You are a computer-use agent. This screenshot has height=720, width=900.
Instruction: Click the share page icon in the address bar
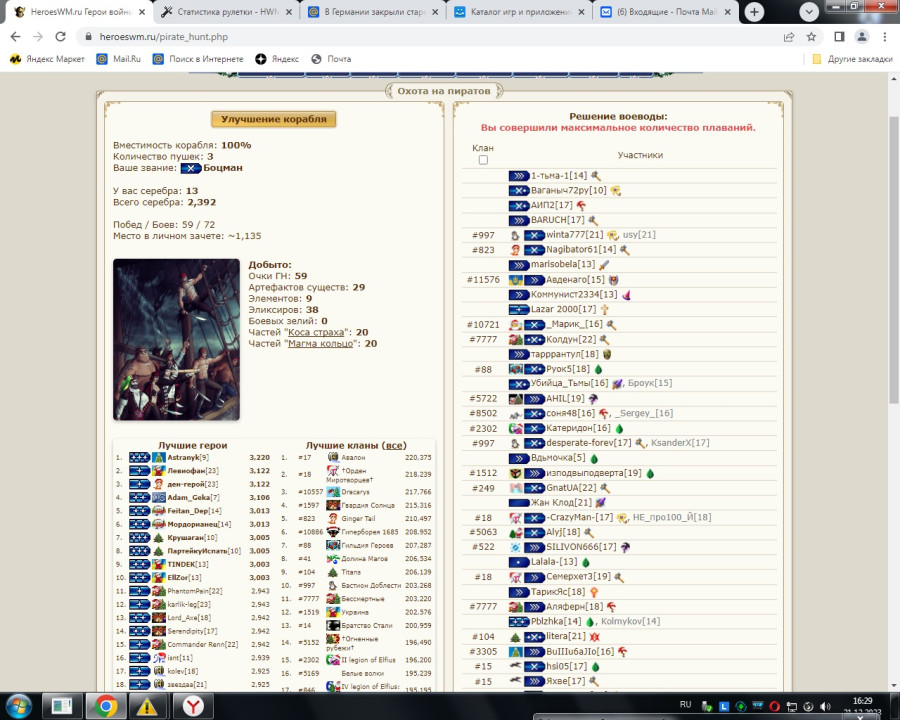[x=789, y=37]
